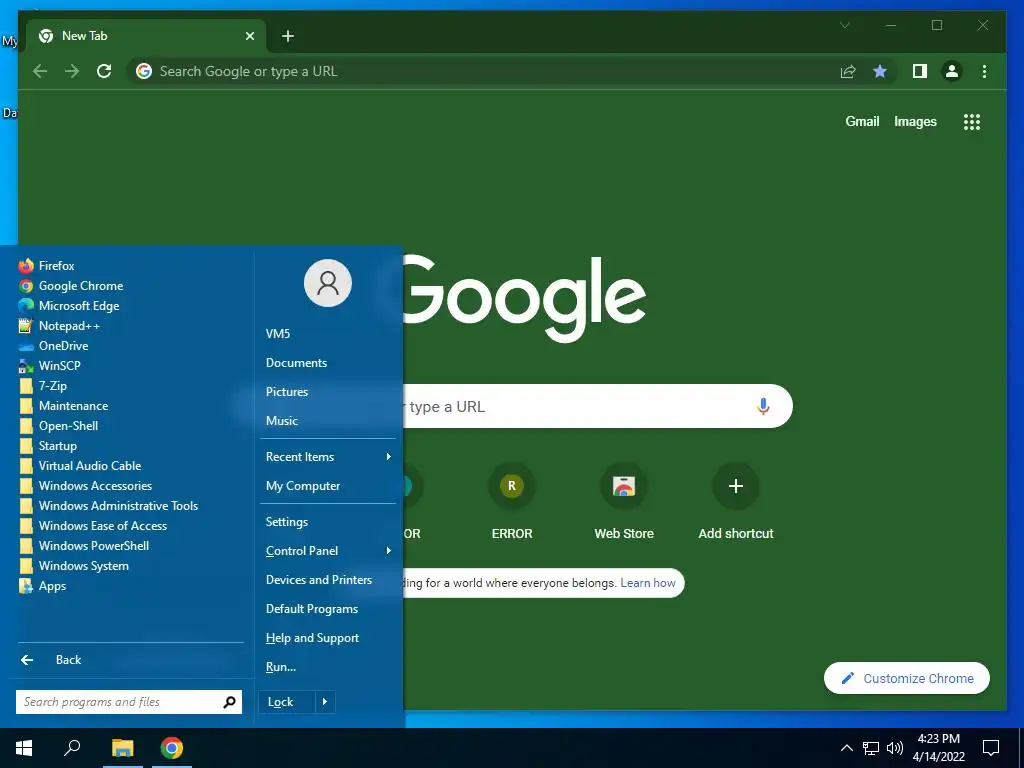Open the Startup folder
The image size is (1024, 768).
point(48,446)
